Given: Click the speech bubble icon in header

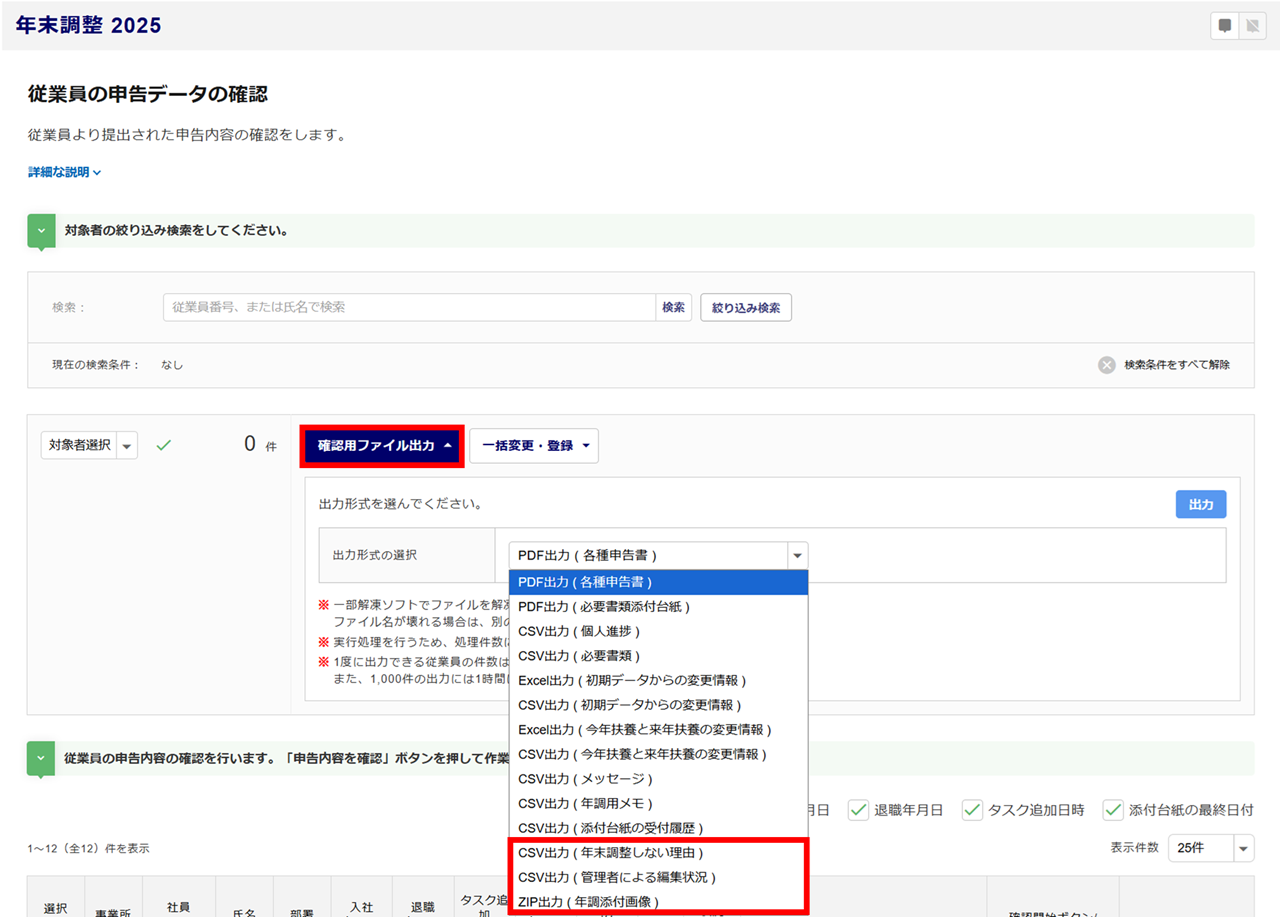Looking at the screenshot, I should (1224, 26).
